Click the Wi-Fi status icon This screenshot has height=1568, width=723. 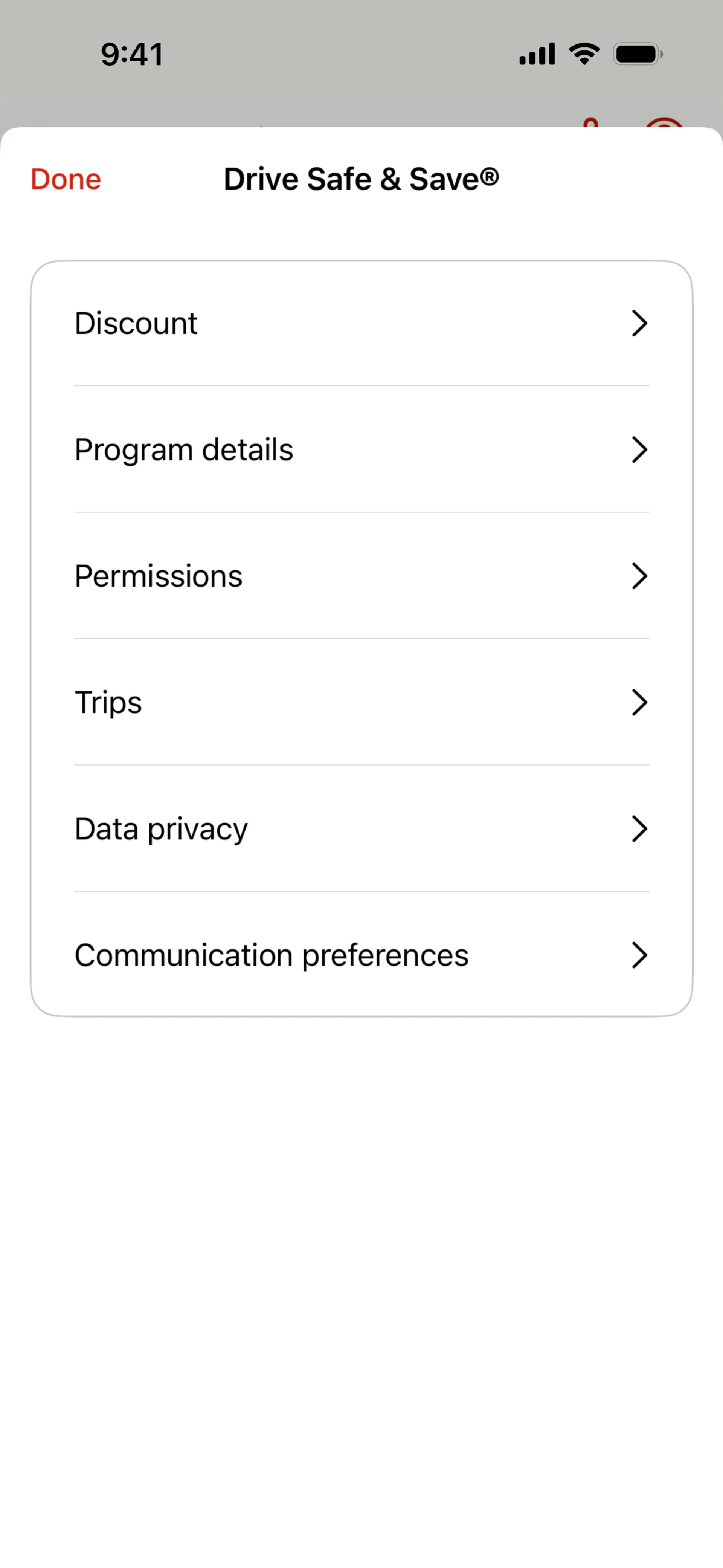584,54
